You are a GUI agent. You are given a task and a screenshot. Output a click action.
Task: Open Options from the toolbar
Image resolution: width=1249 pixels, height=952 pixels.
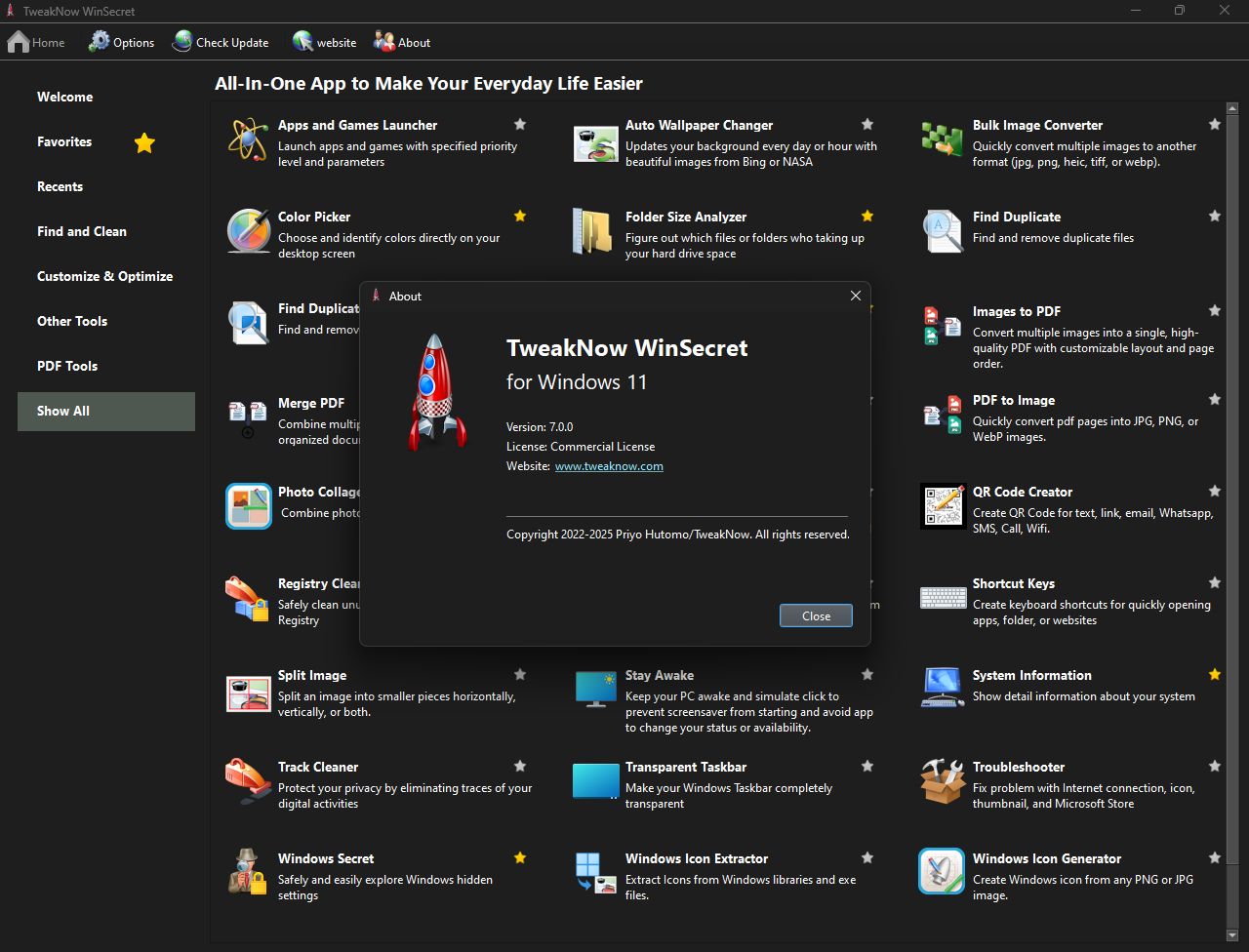[x=122, y=42]
